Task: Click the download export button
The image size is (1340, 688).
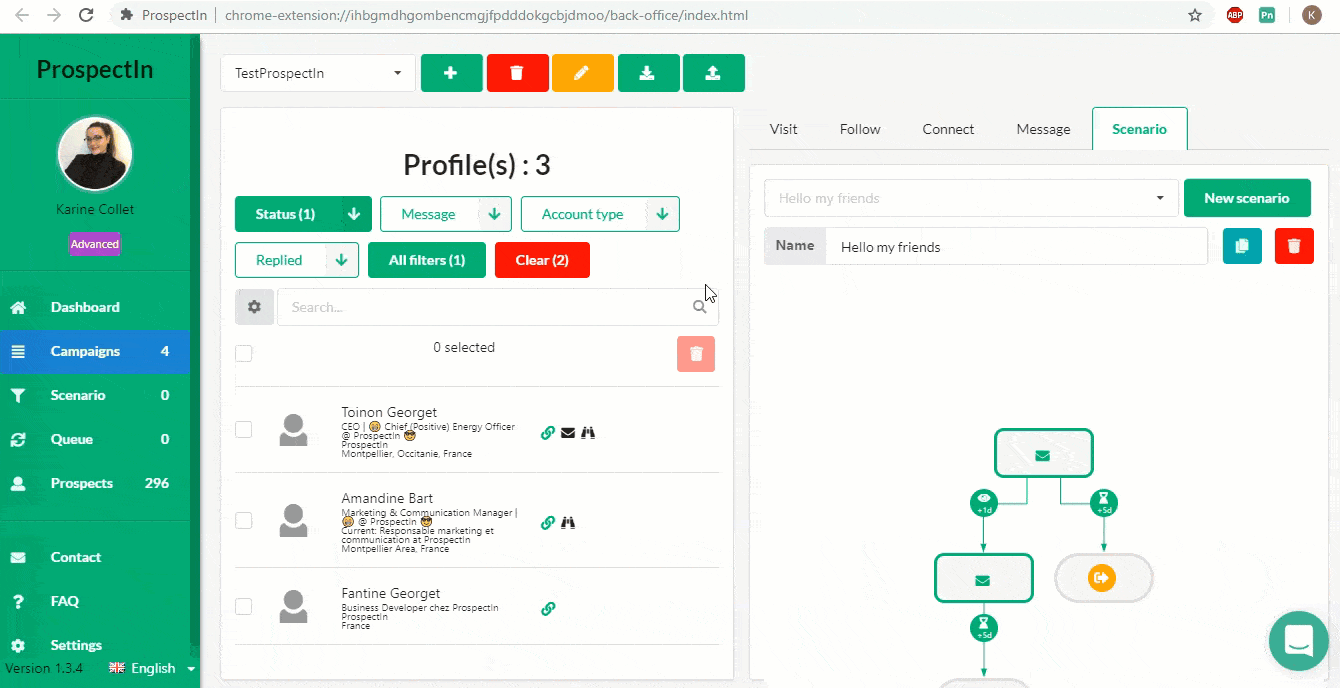Action: pos(648,73)
